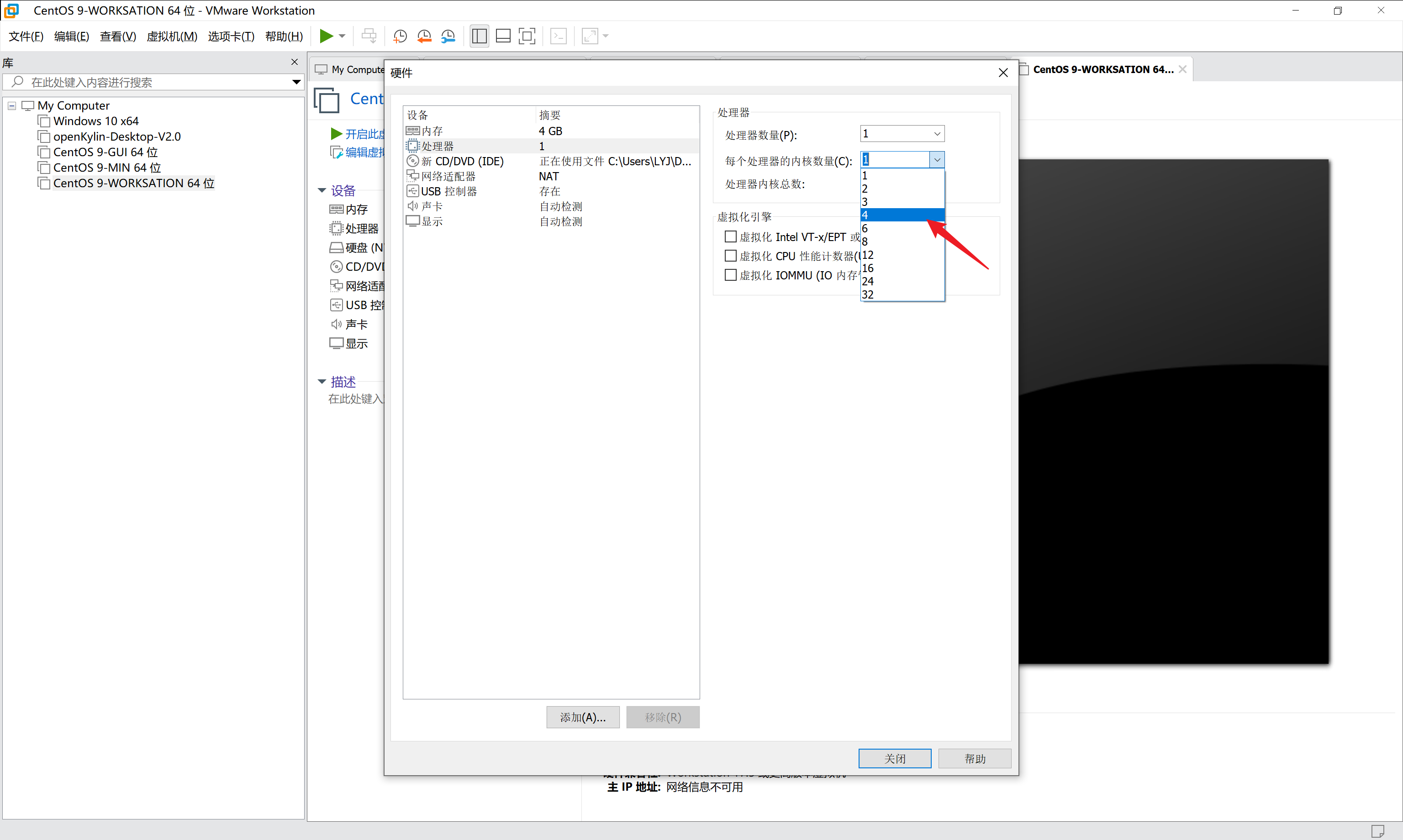The image size is (1403, 840).
Task: Collapse the 每个处理器的内核数量 dropdown arrow
Action: 937,160
